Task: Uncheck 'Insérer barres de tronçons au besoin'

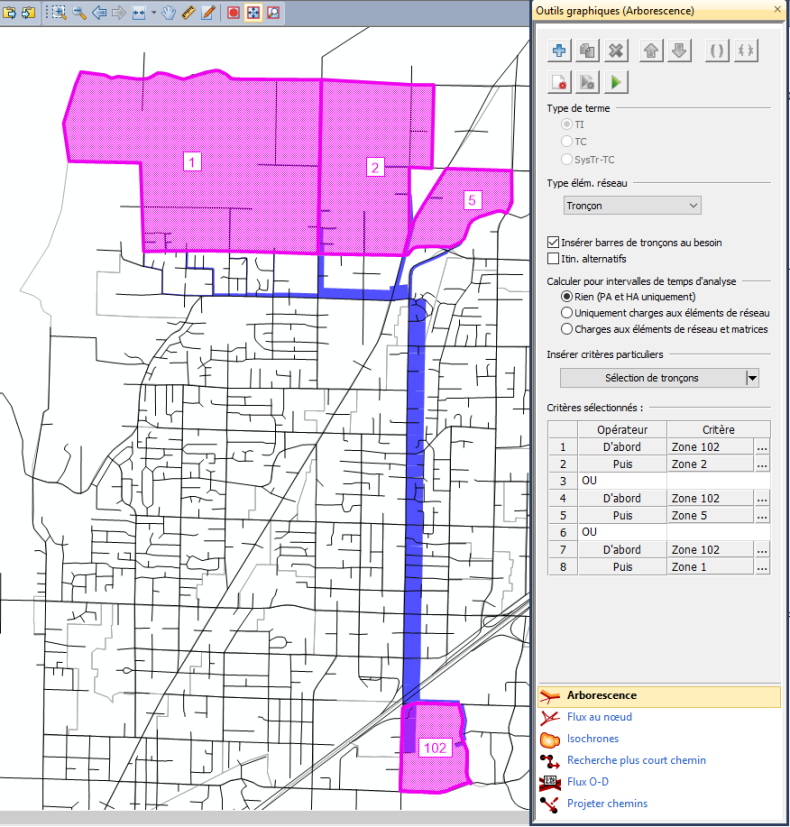Action: point(553,242)
